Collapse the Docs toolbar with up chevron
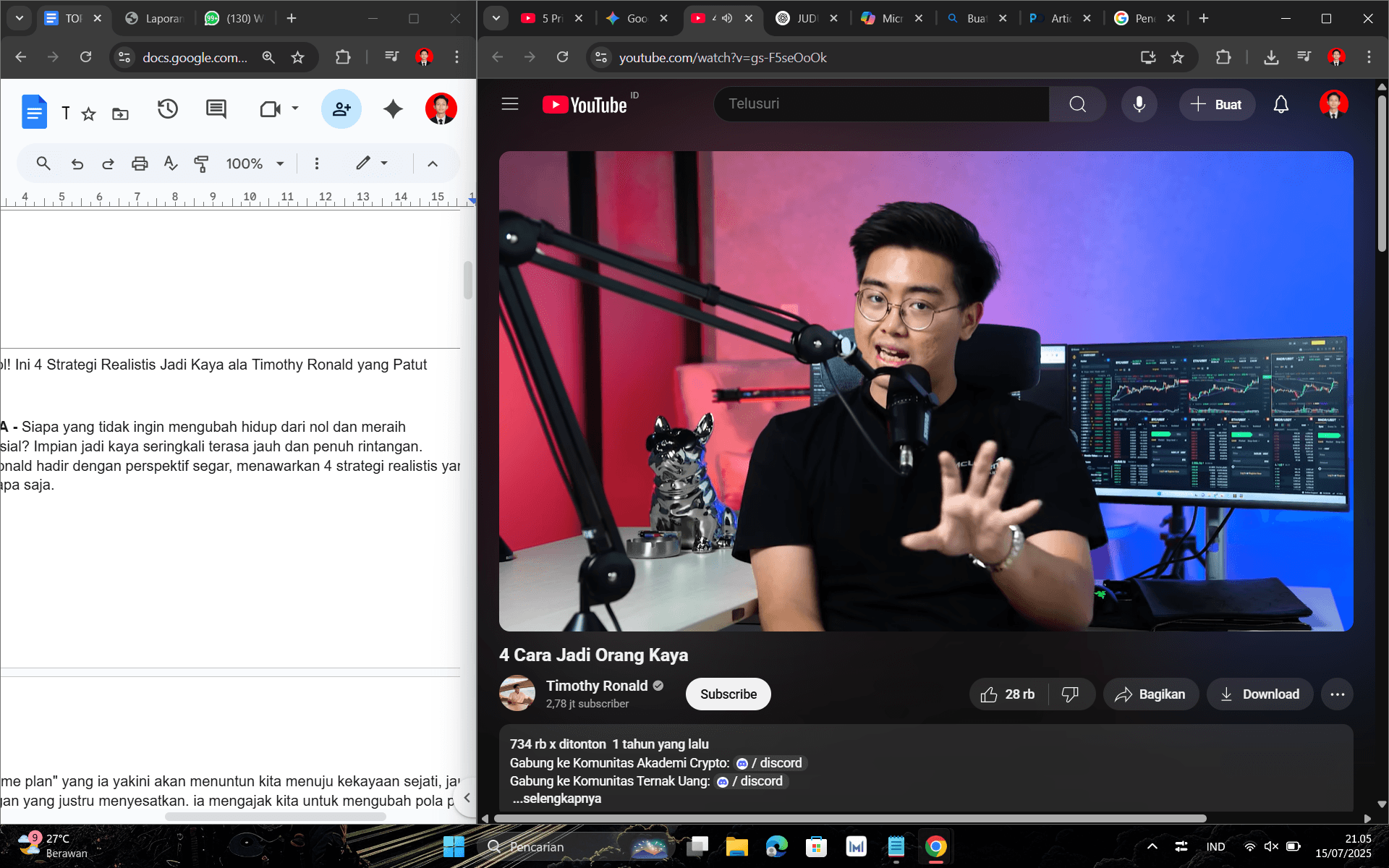The height and width of the screenshot is (868, 1389). 433,163
